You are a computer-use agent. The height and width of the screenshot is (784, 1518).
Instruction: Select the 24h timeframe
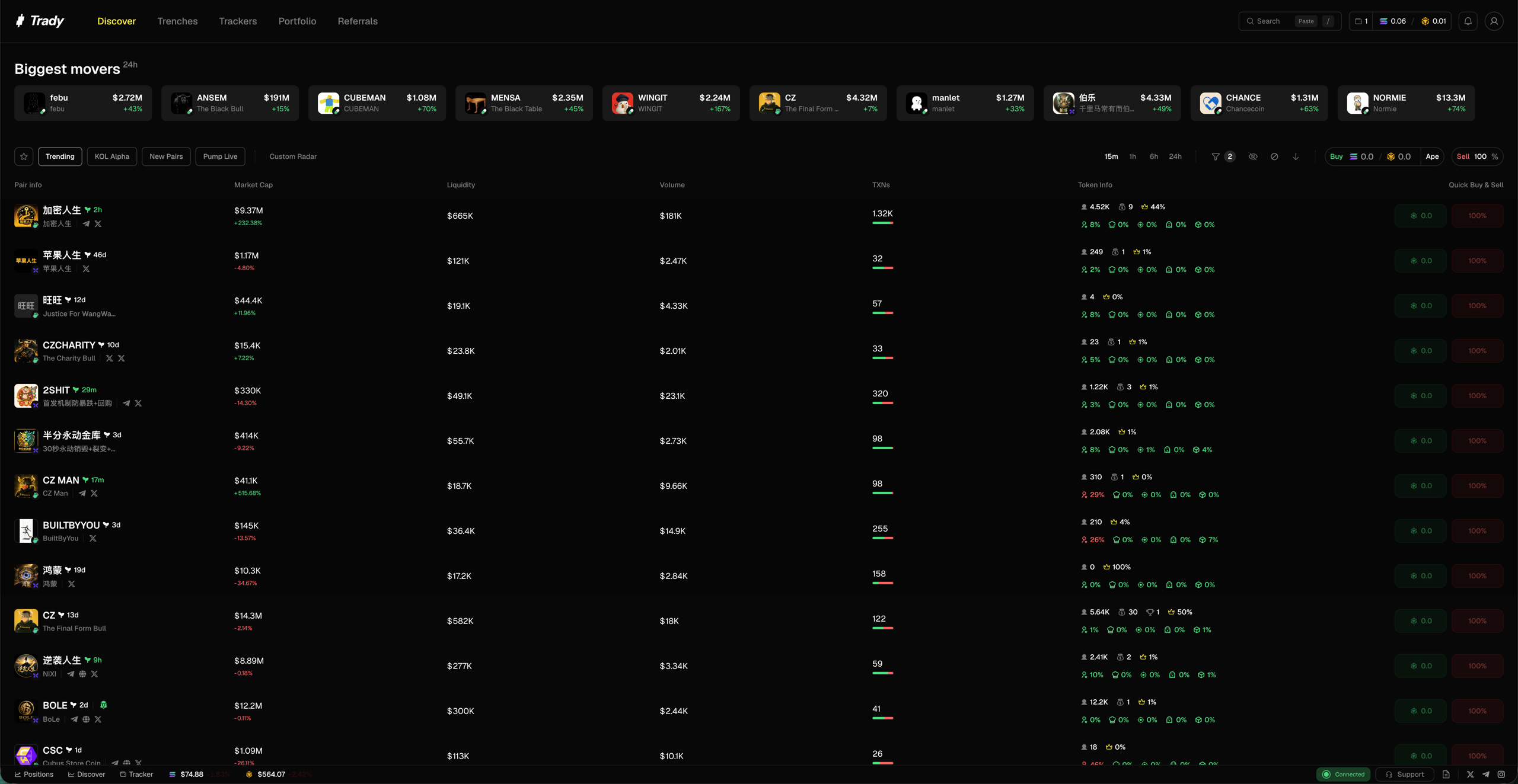1175,156
